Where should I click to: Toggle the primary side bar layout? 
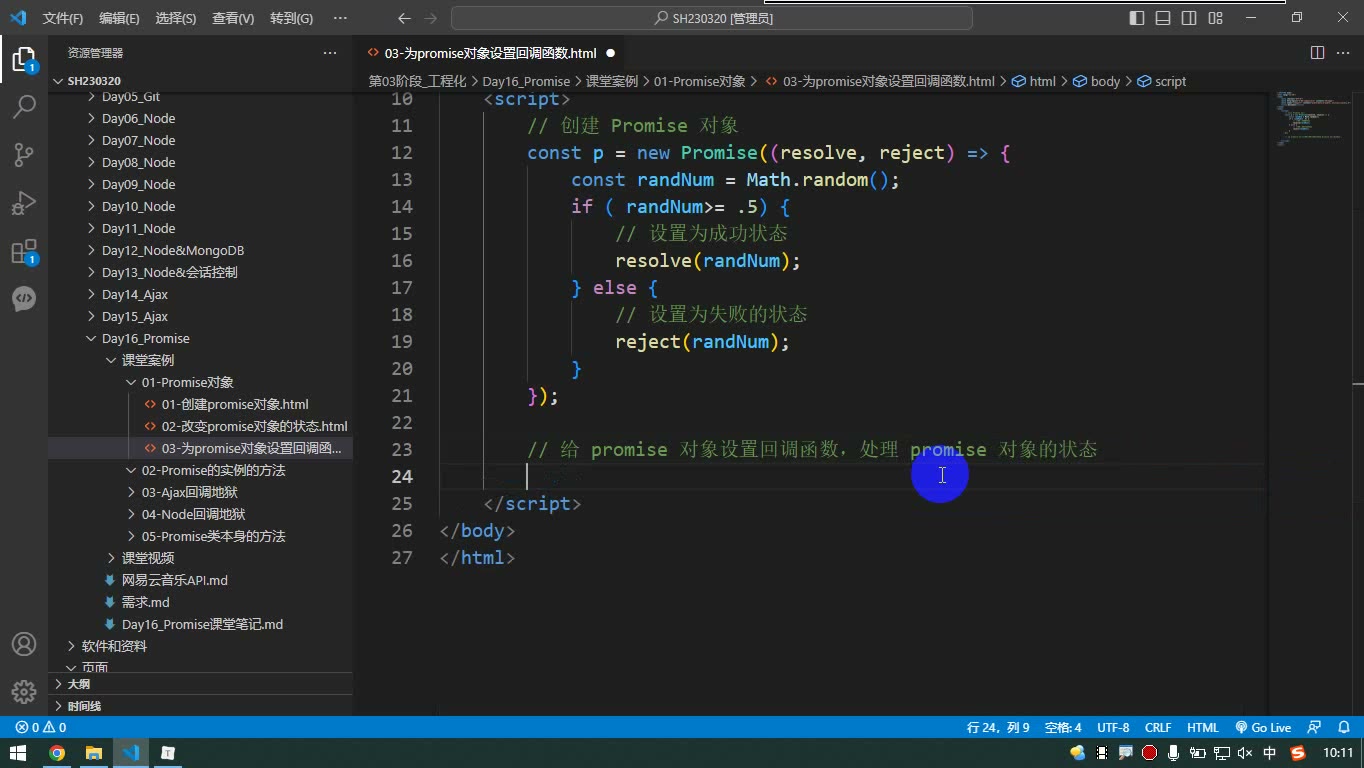coord(1137,18)
